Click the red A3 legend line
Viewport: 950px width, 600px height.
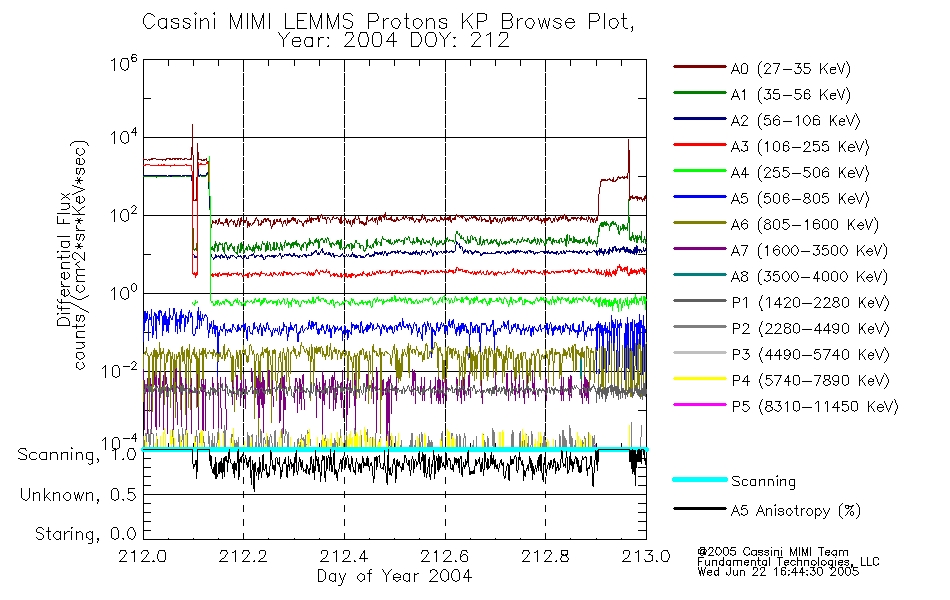700,145
